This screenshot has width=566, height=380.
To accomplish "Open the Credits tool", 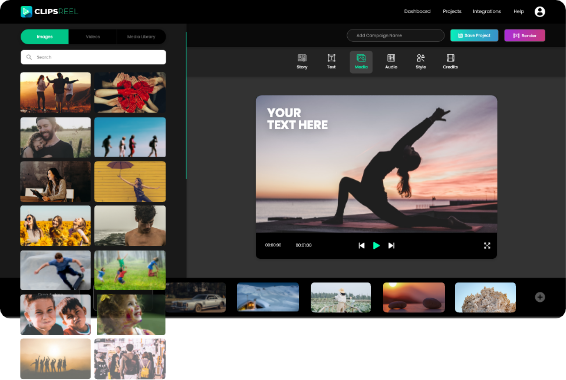I will pyautogui.click(x=450, y=62).
